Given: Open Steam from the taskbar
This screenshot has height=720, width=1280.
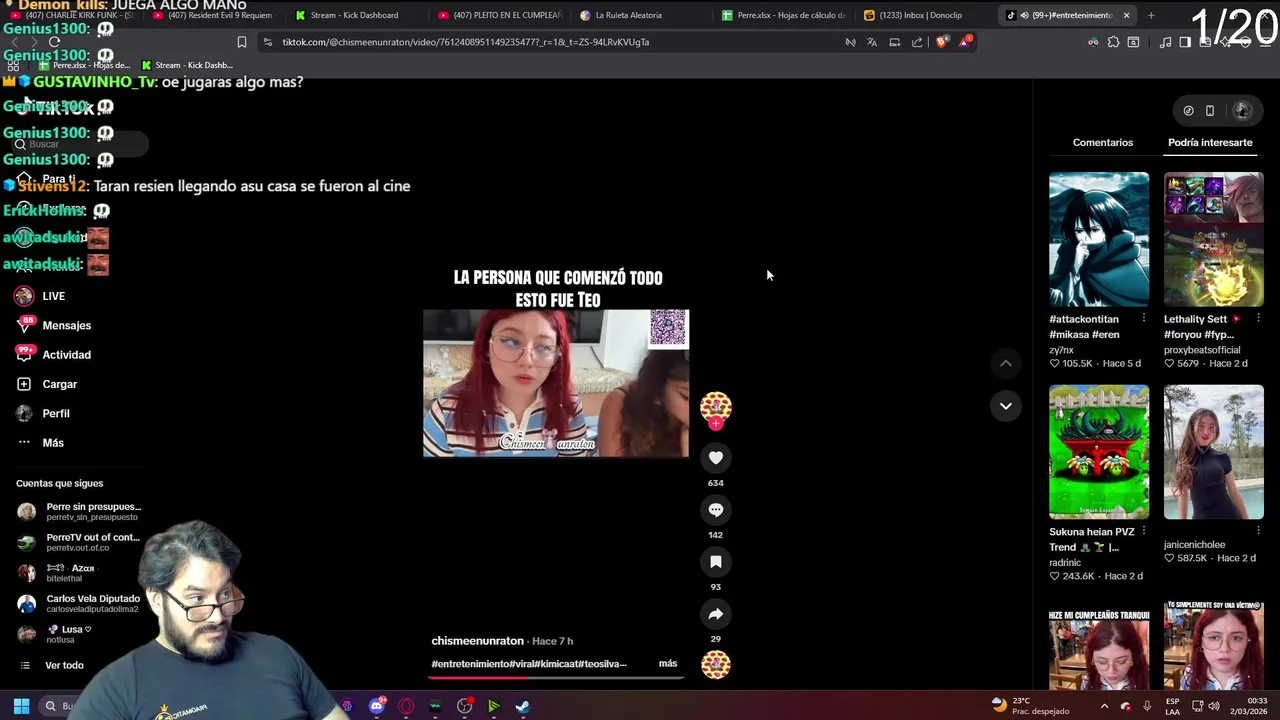Looking at the screenshot, I should 522,706.
